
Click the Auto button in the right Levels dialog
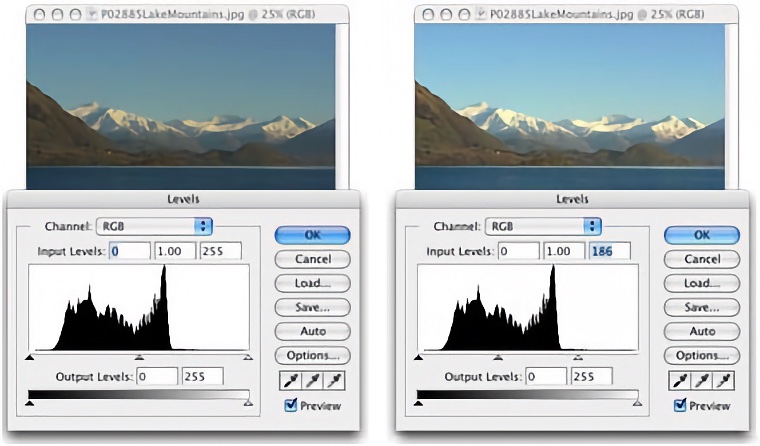(x=701, y=331)
